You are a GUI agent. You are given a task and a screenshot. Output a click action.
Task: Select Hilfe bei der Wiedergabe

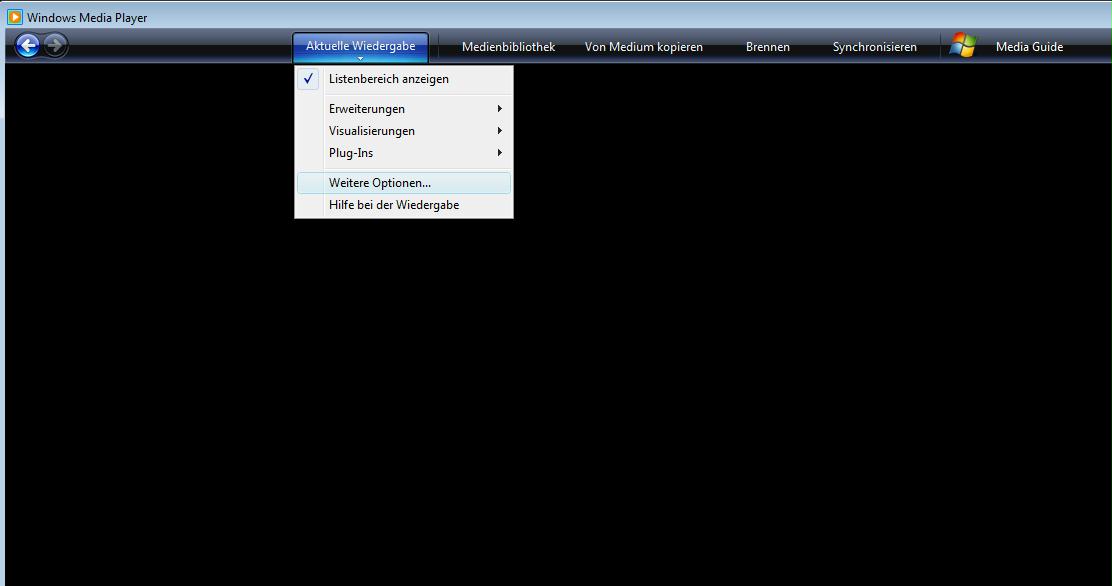tap(404, 204)
